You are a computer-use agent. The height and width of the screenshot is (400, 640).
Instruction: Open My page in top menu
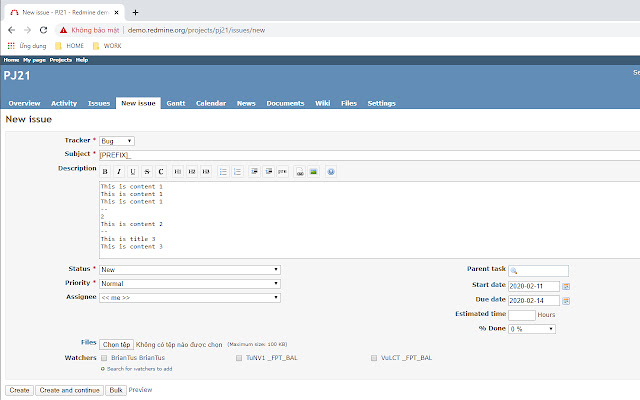click(34, 60)
